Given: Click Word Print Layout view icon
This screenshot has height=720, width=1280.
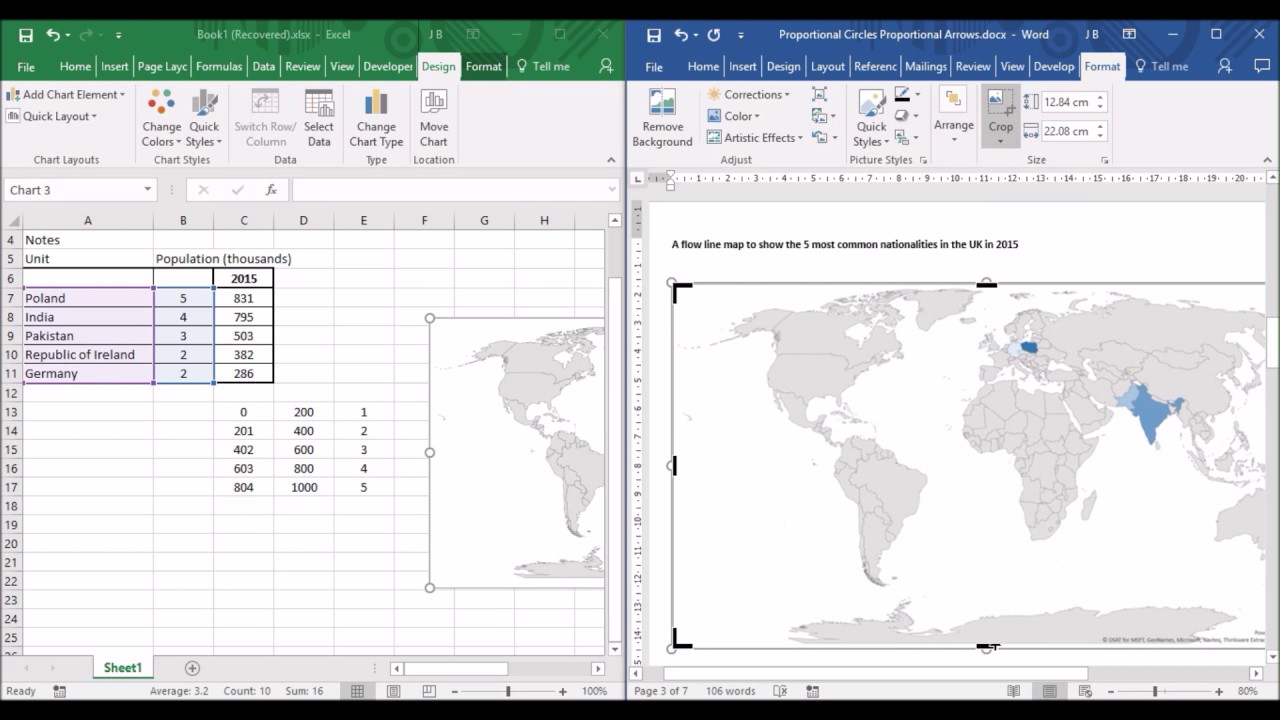Looking at the screenshot, I should (1049, 691).
